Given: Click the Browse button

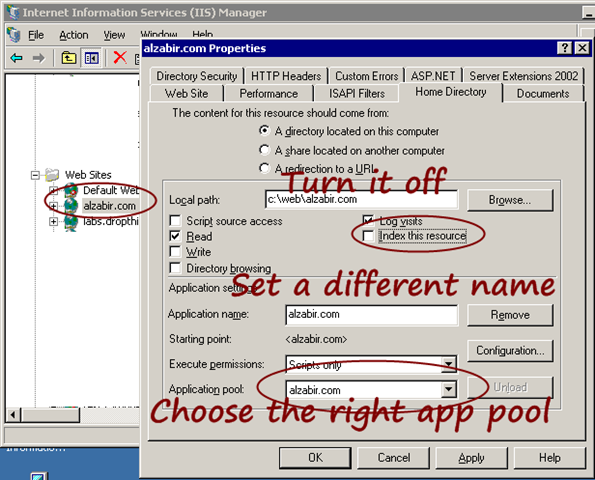Looking at the screenshot, I should click(510, 200).
